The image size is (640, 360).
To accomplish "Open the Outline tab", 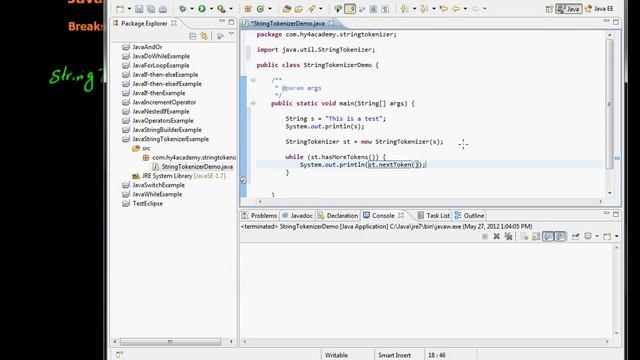I will pyautogui.click(x=470, y=215).
